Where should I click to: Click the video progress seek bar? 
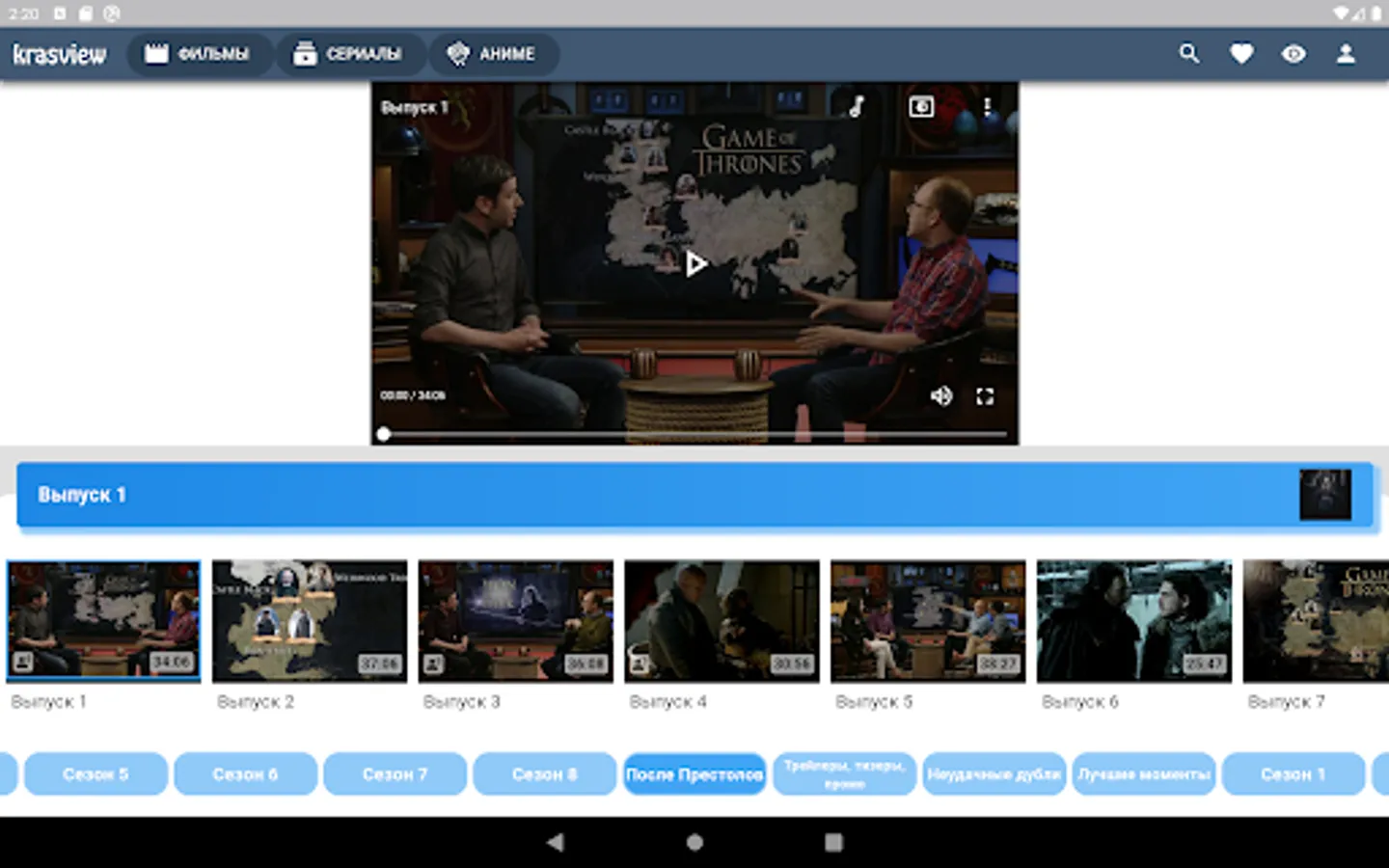point(694,434)
